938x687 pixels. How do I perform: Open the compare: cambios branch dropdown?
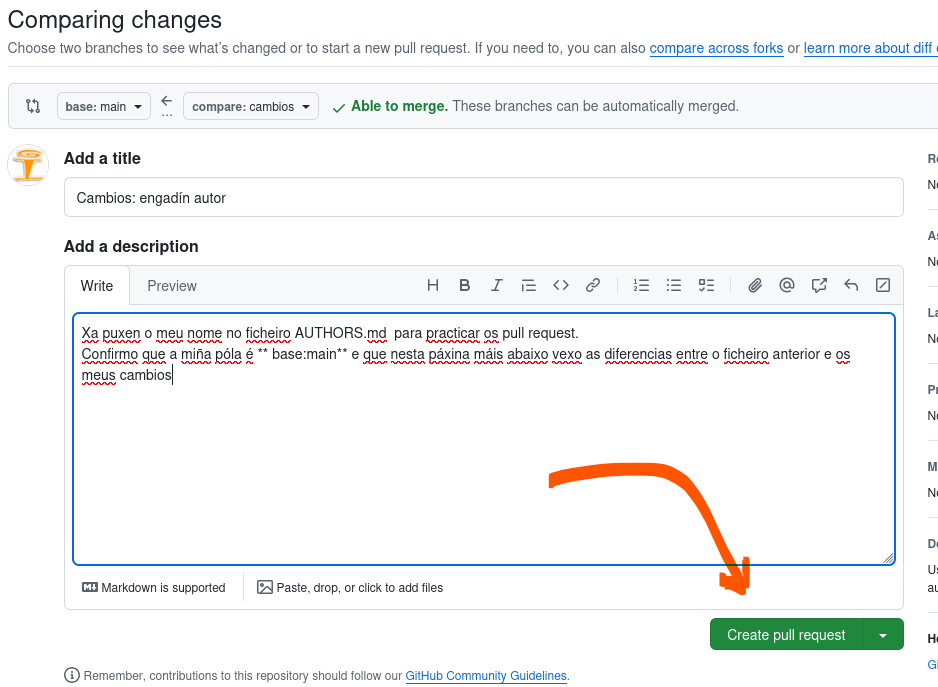251,106
